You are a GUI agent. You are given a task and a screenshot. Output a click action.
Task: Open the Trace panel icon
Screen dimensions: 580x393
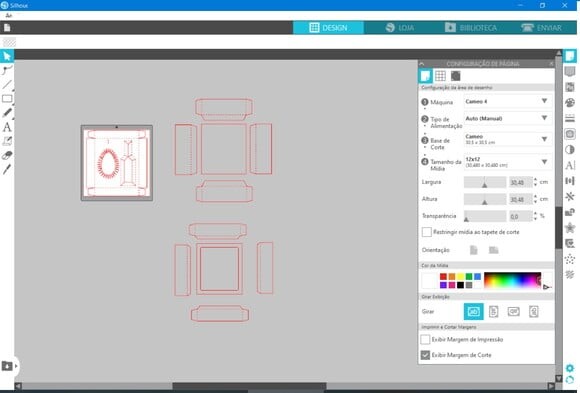pos(570,134)
